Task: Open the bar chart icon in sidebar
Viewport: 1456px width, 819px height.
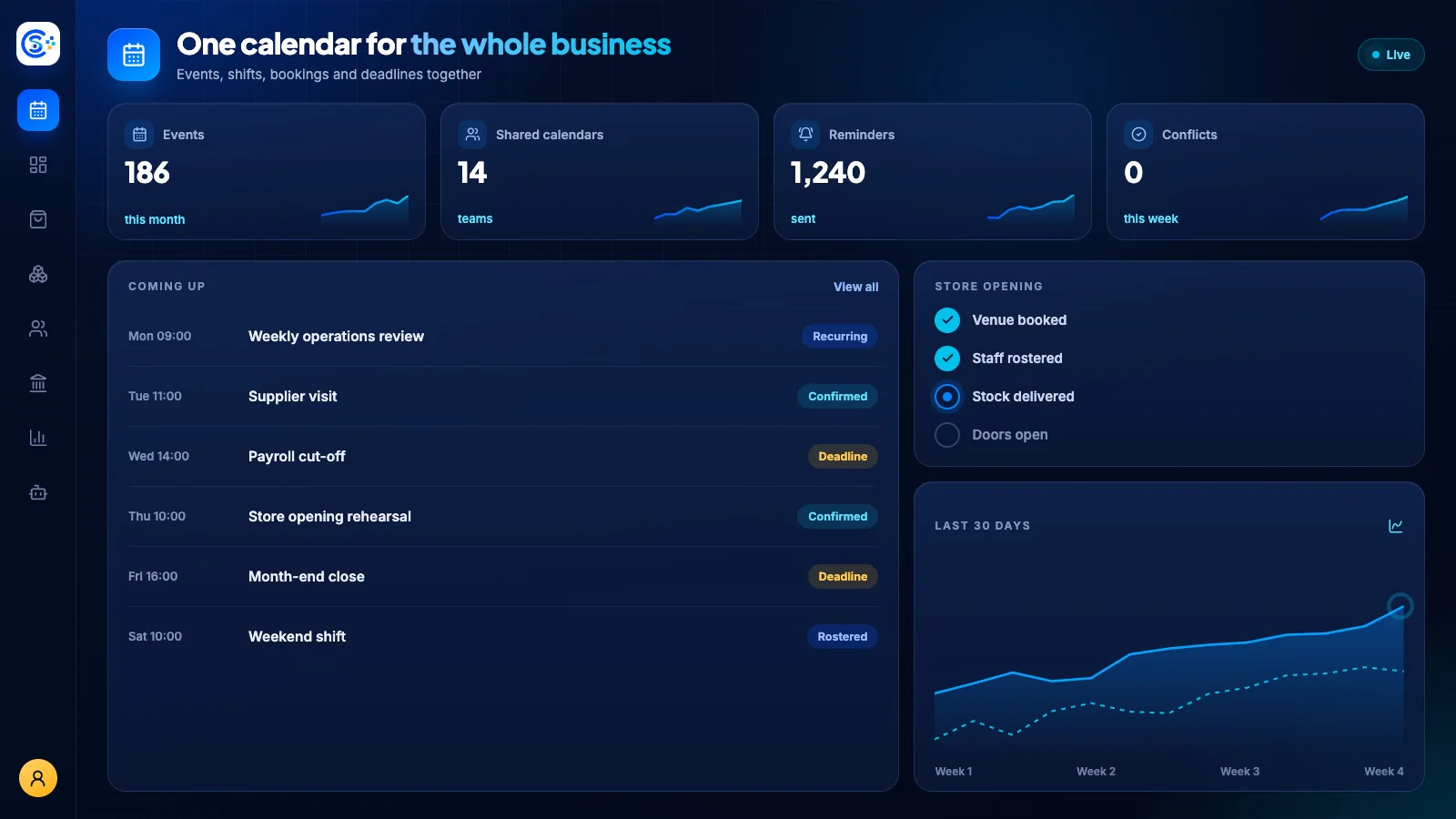Action: click(x=38, y=438)
